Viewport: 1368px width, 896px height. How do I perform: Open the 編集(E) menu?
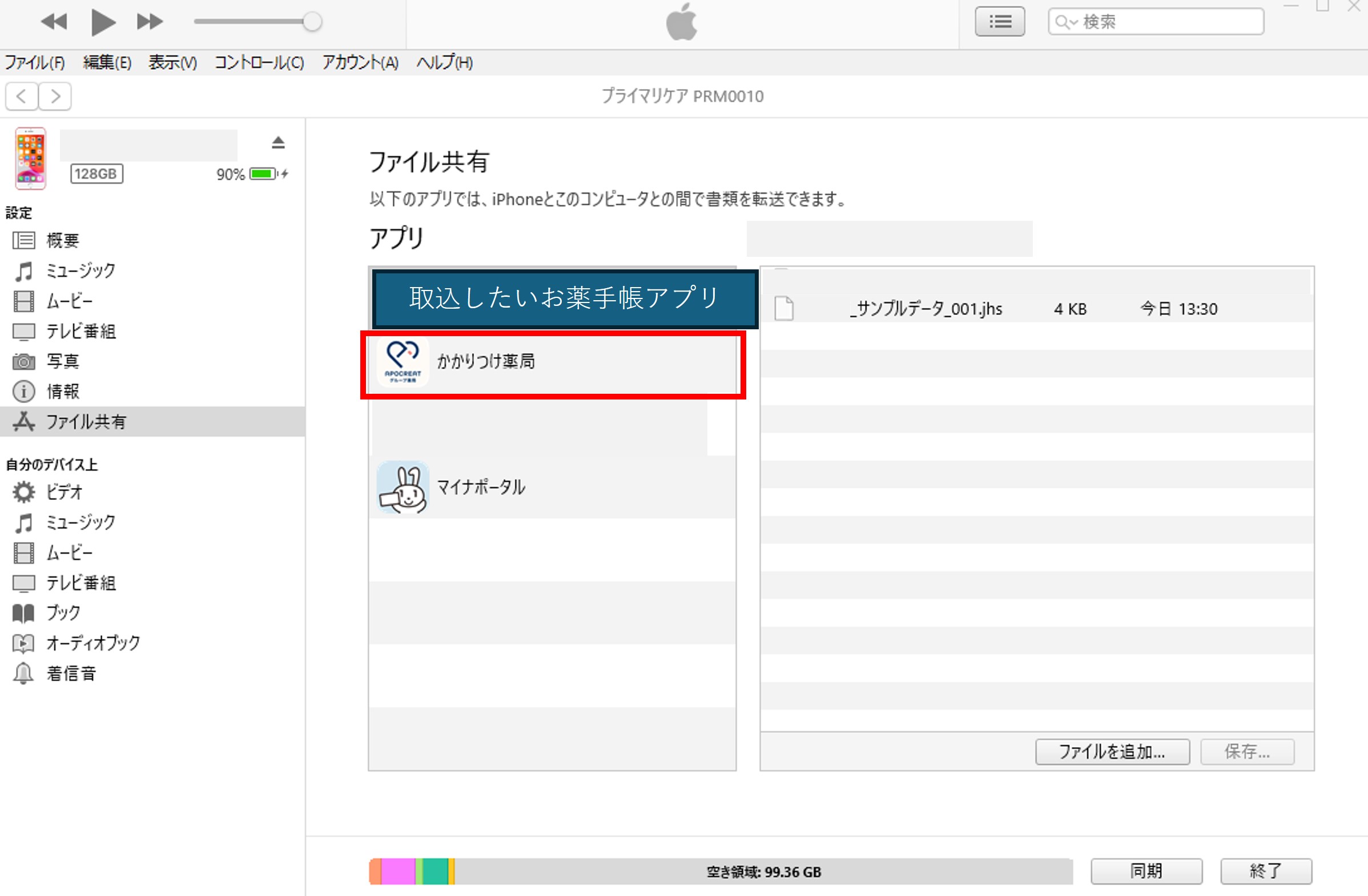click(107, 62)
